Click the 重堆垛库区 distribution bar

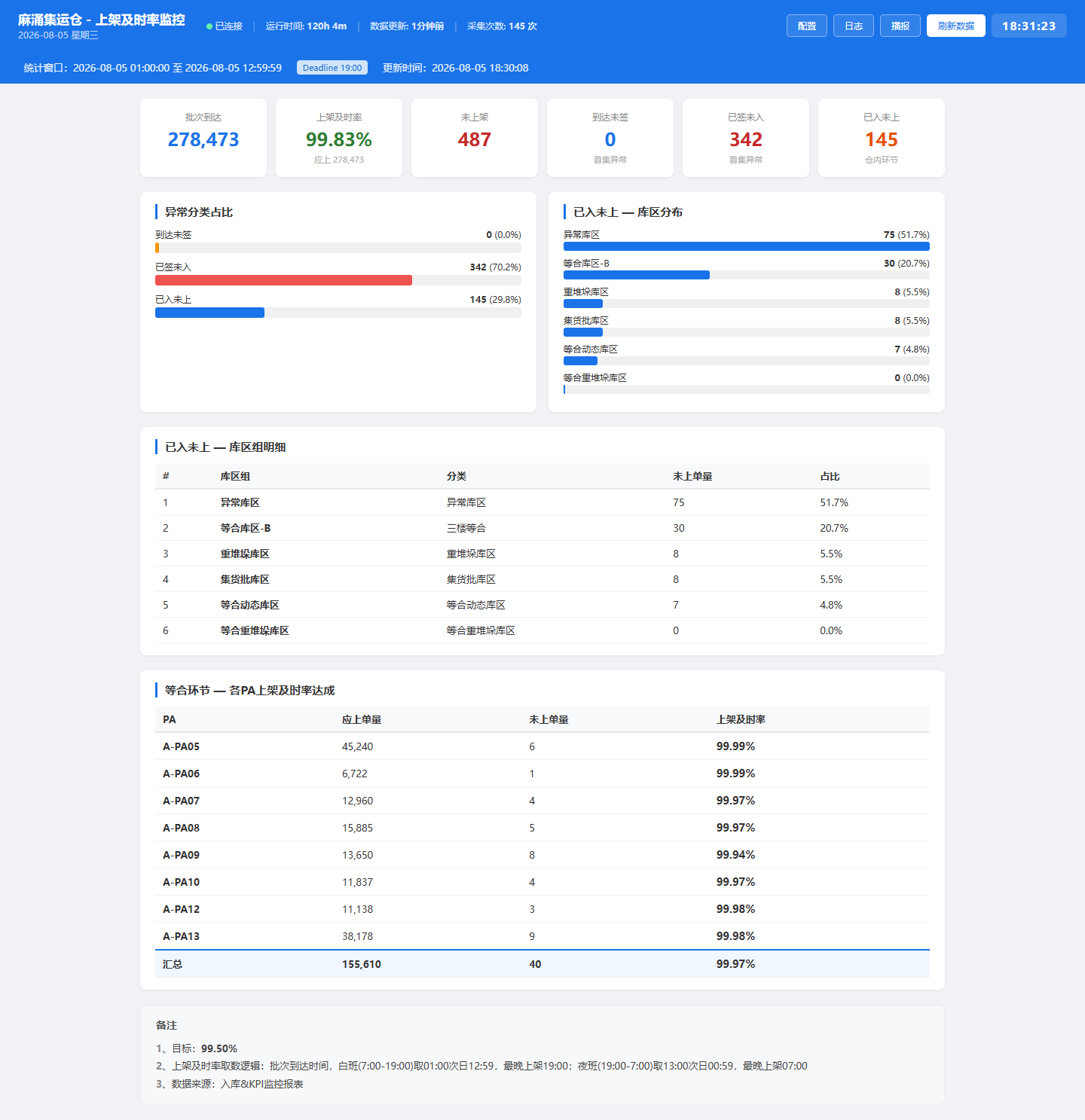[x=583, y=304]
